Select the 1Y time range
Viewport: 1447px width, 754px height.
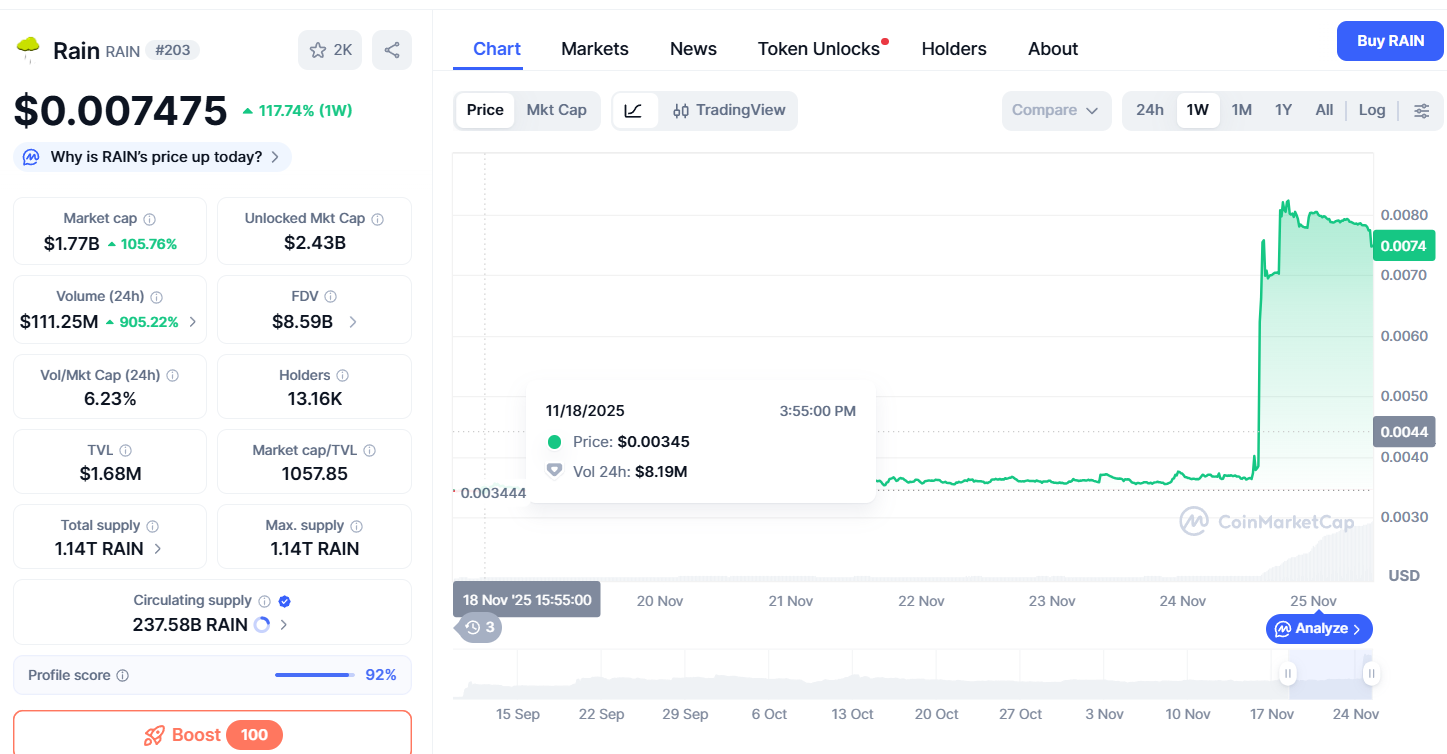[x=1284, y=110]
